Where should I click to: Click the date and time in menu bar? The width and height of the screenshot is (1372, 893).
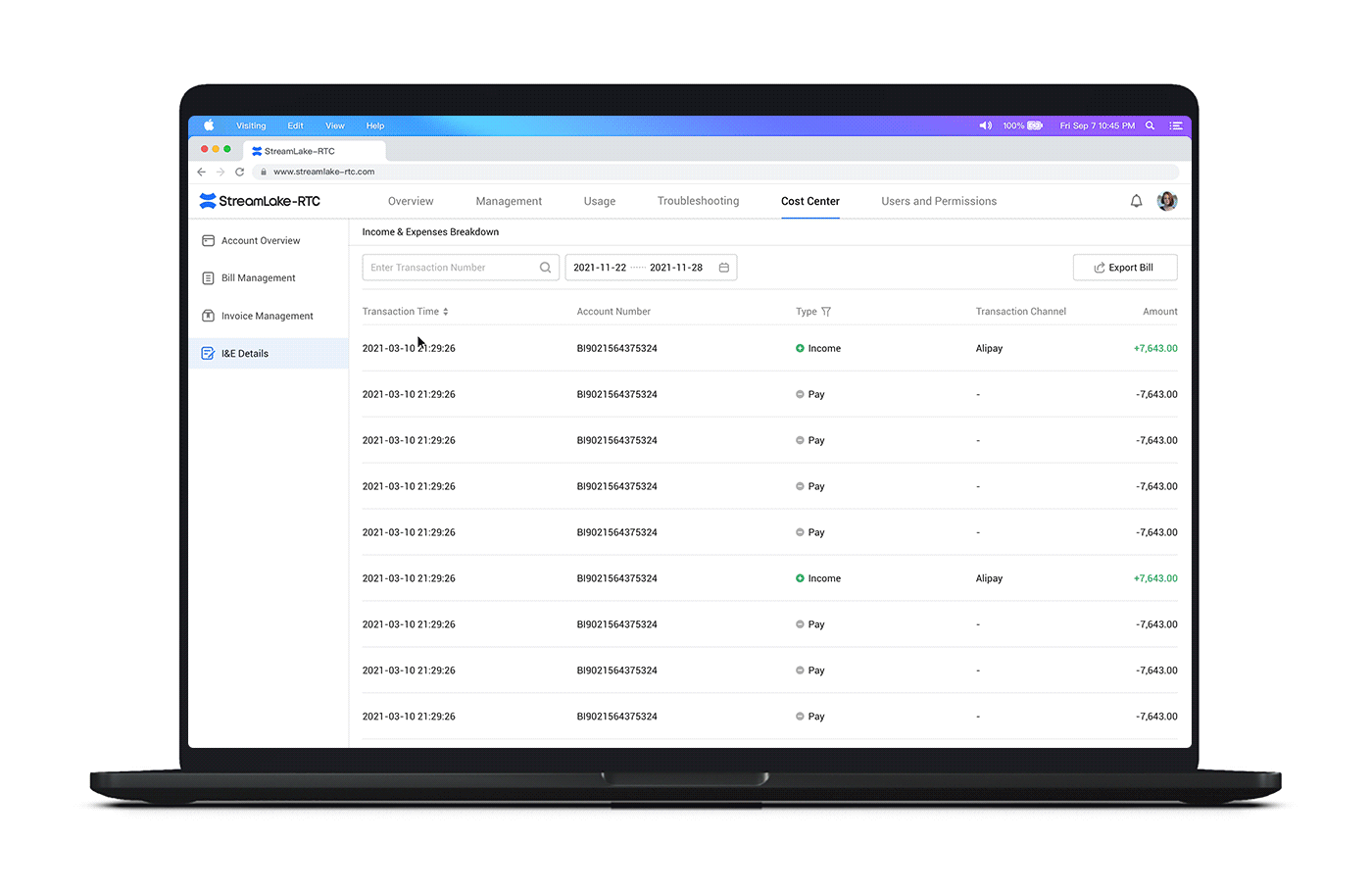tap(1098, 125)
